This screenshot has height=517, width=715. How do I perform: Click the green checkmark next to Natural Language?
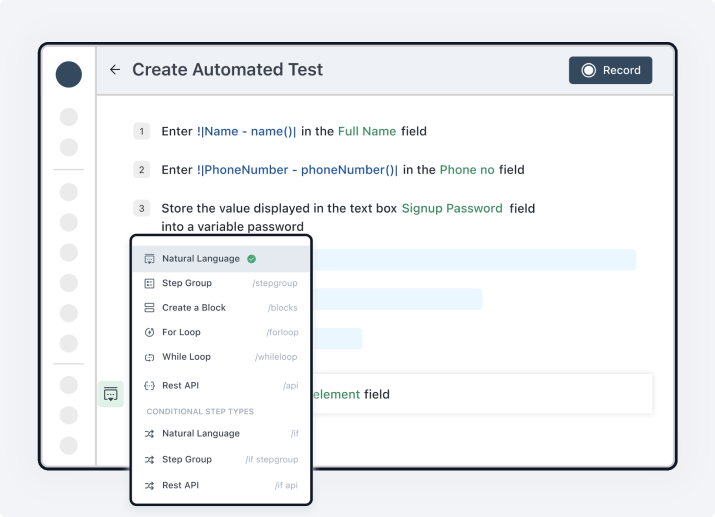pos(252,259)
